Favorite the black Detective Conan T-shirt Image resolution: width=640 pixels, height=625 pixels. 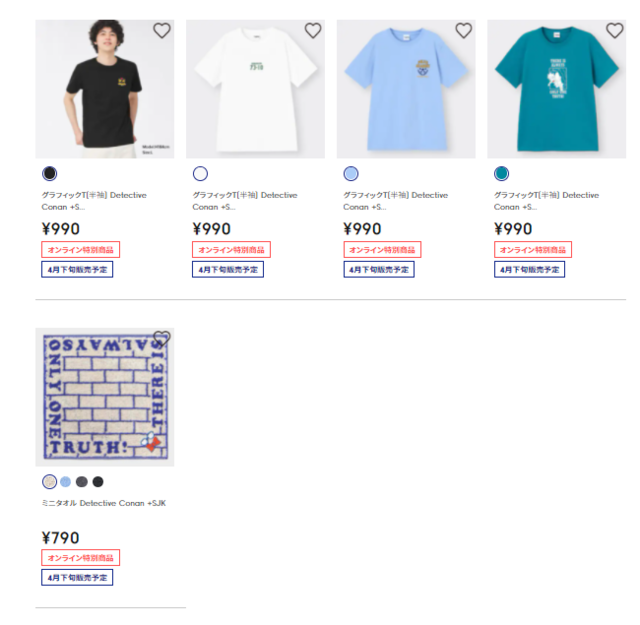[162, 31]
